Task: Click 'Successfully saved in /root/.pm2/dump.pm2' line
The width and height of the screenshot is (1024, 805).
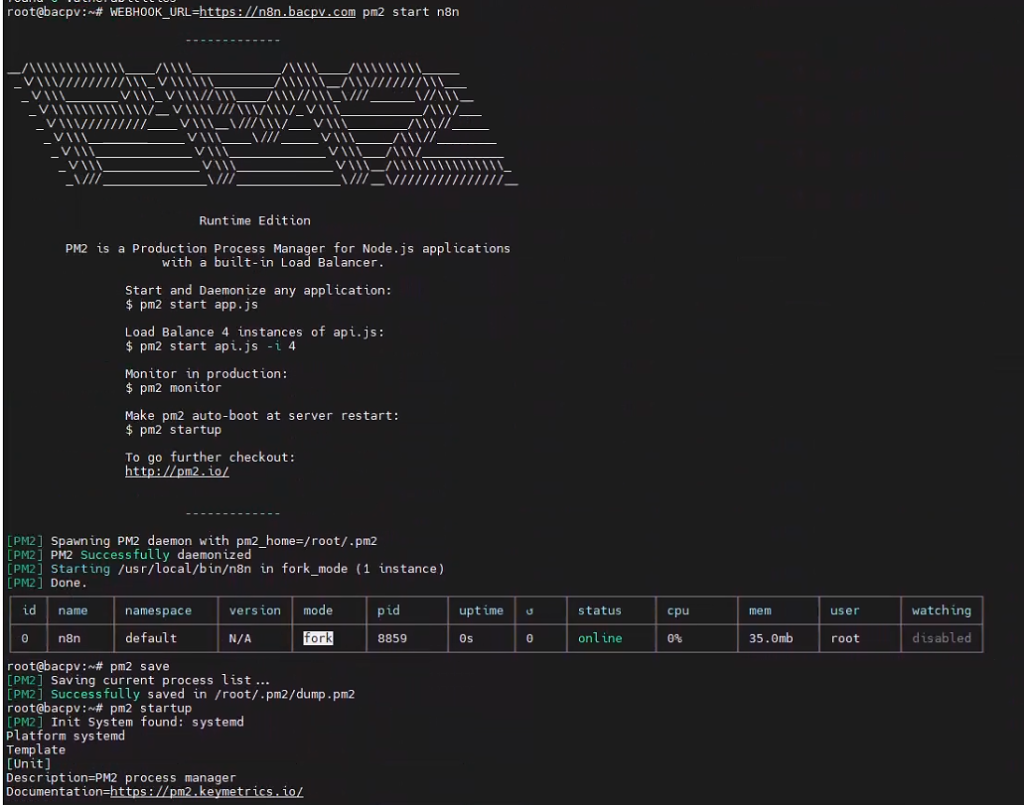Action: 181,694
